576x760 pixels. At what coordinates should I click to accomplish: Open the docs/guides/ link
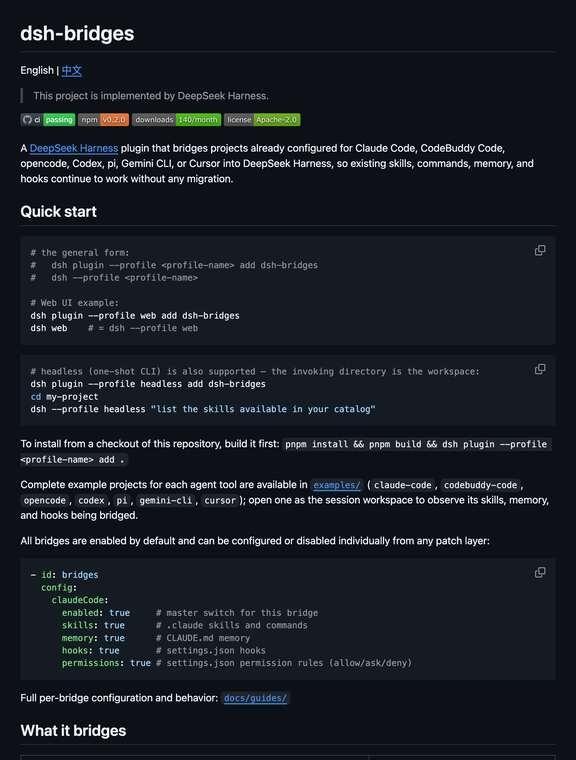(x=255, y=698)
